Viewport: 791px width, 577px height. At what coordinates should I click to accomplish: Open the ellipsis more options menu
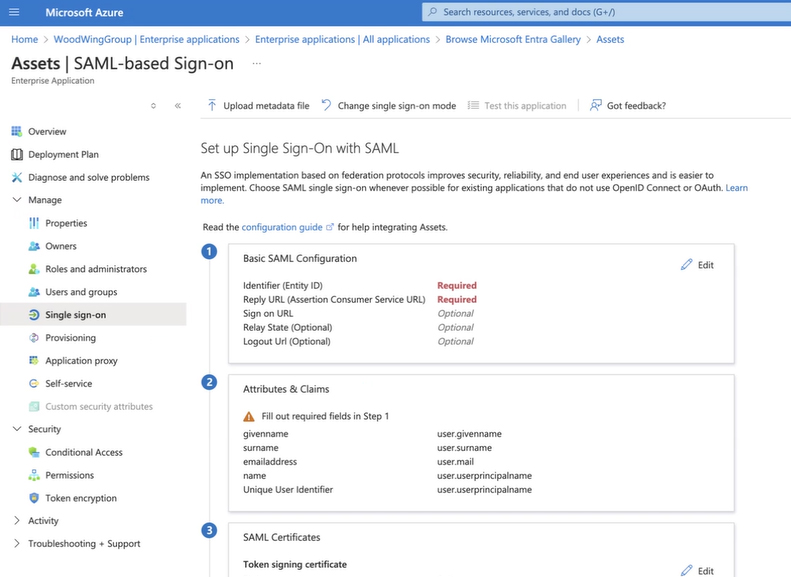(x=257, y=64)
